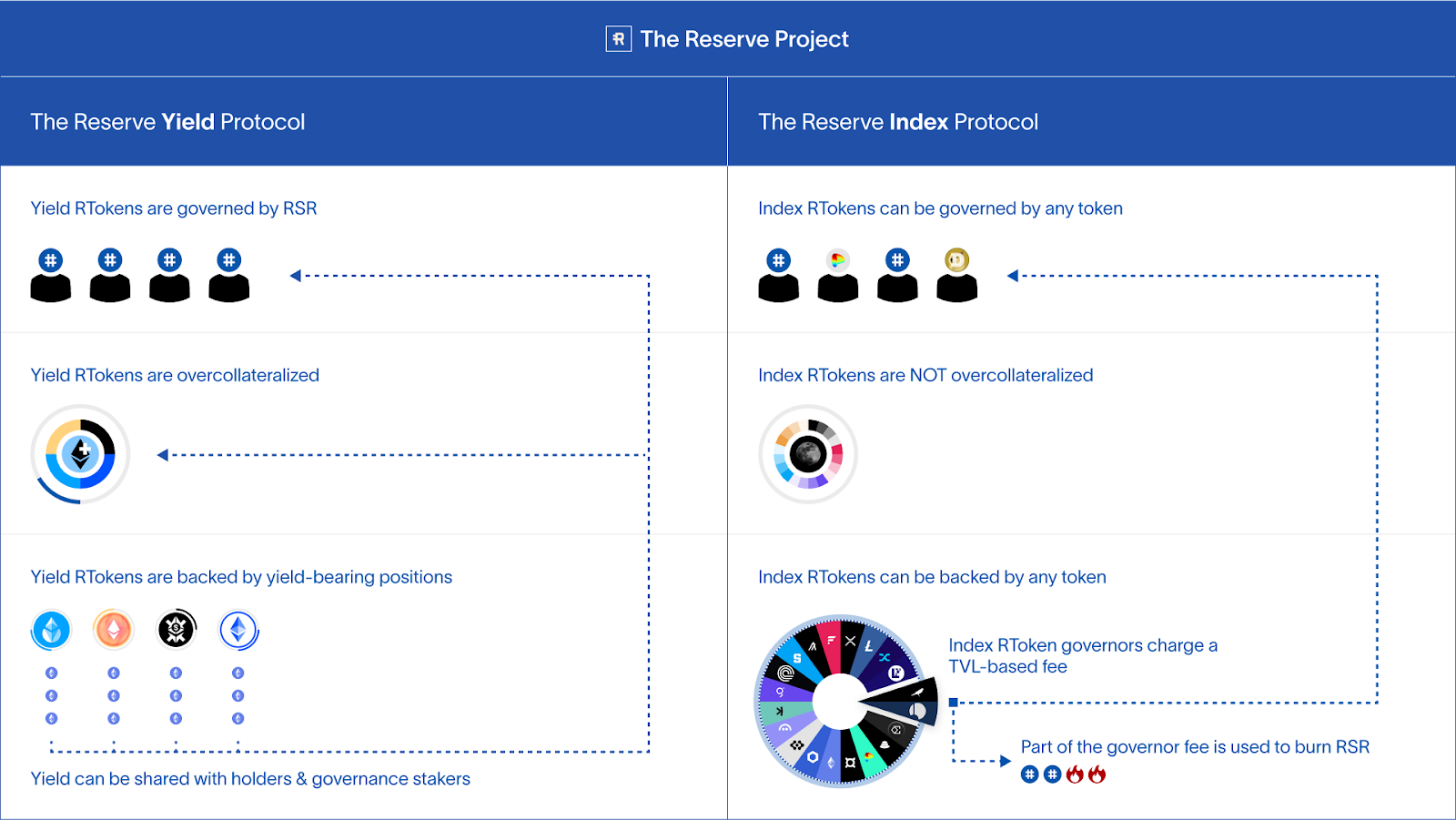Select the Litecoin slice in the token wheel

[867, 646]
